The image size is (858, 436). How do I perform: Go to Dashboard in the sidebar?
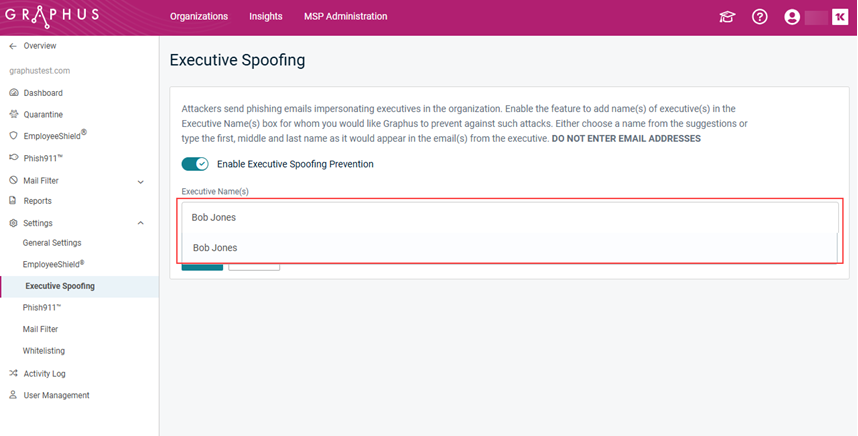(43, 93)
